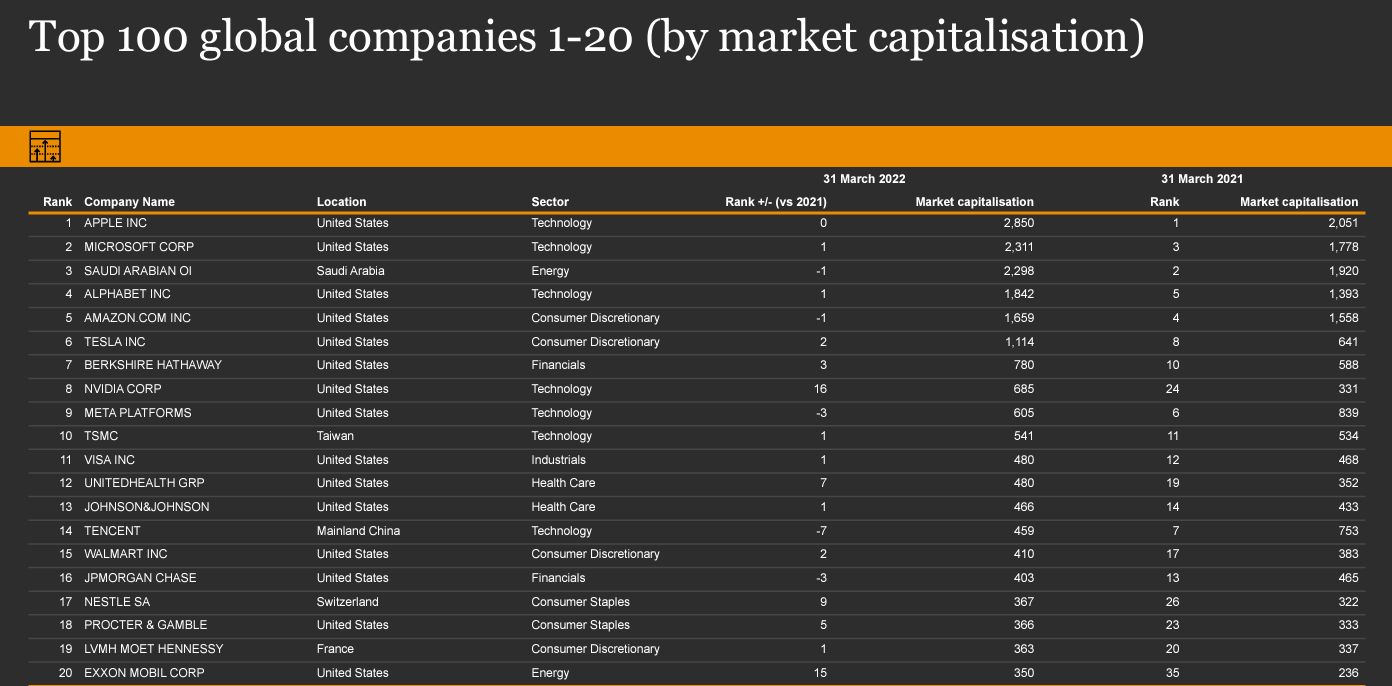1392x686 pixels.
Task: Click the Sector column header
Action: tap(550, 202)
